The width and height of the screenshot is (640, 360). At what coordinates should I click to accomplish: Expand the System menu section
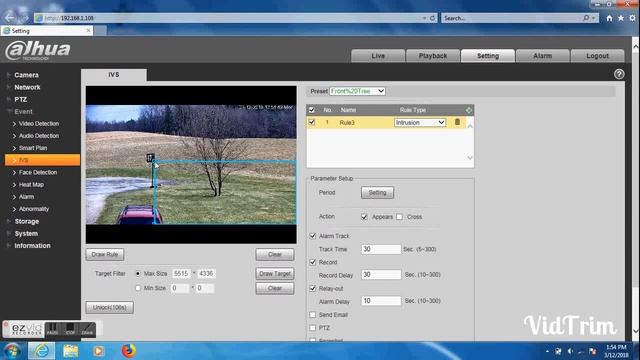pos(26,233)
